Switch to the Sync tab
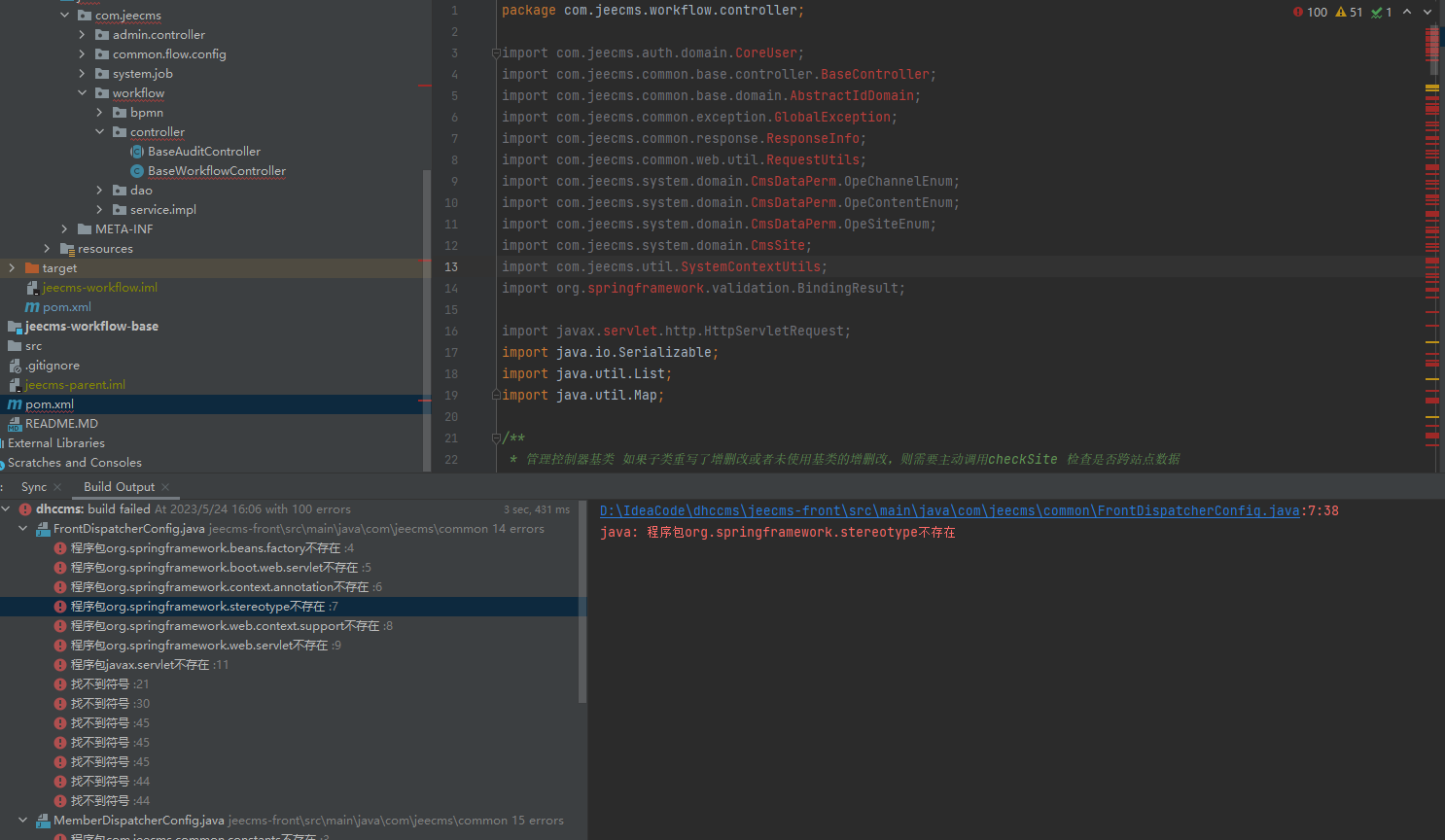 34,487
